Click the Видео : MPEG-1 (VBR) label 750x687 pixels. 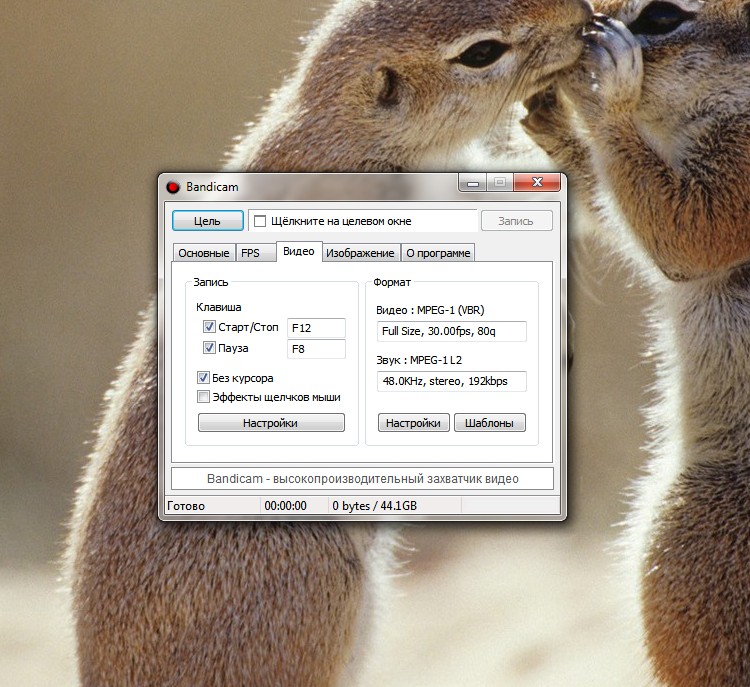[x=430, y=310]
